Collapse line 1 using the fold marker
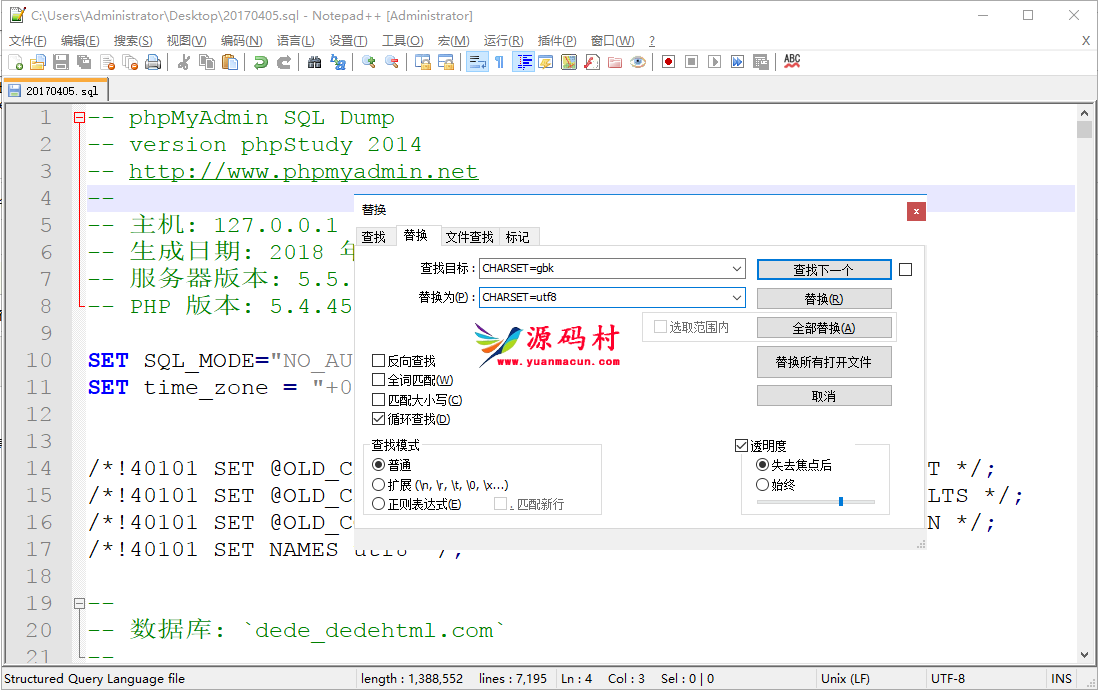 (x=80, y=117)
